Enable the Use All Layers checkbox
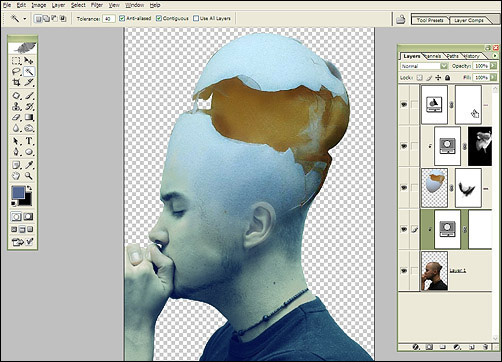 click(196, 18)
